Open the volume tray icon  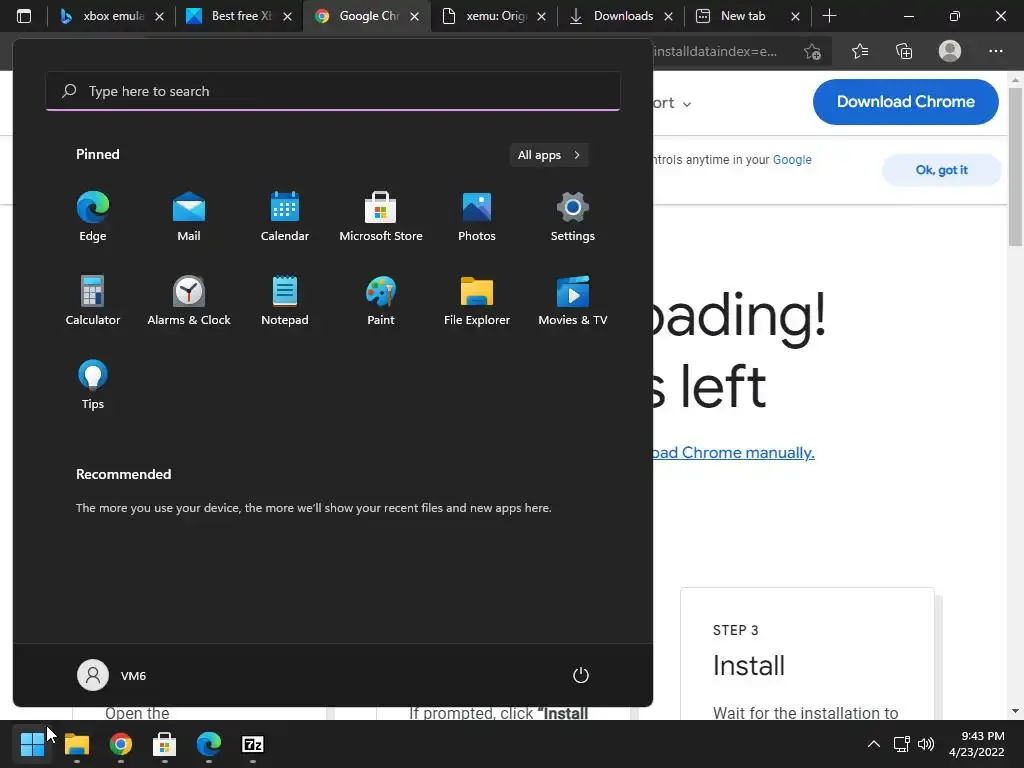pyautogui.click(x=925, y=744)
